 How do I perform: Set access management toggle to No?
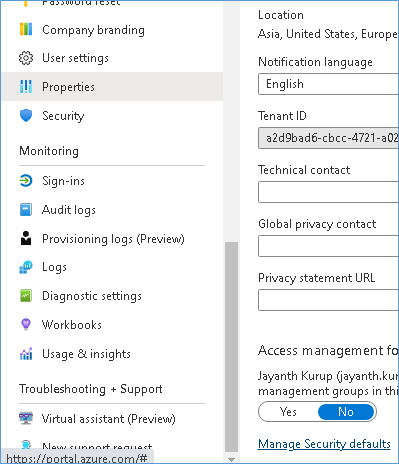(346, 412)
